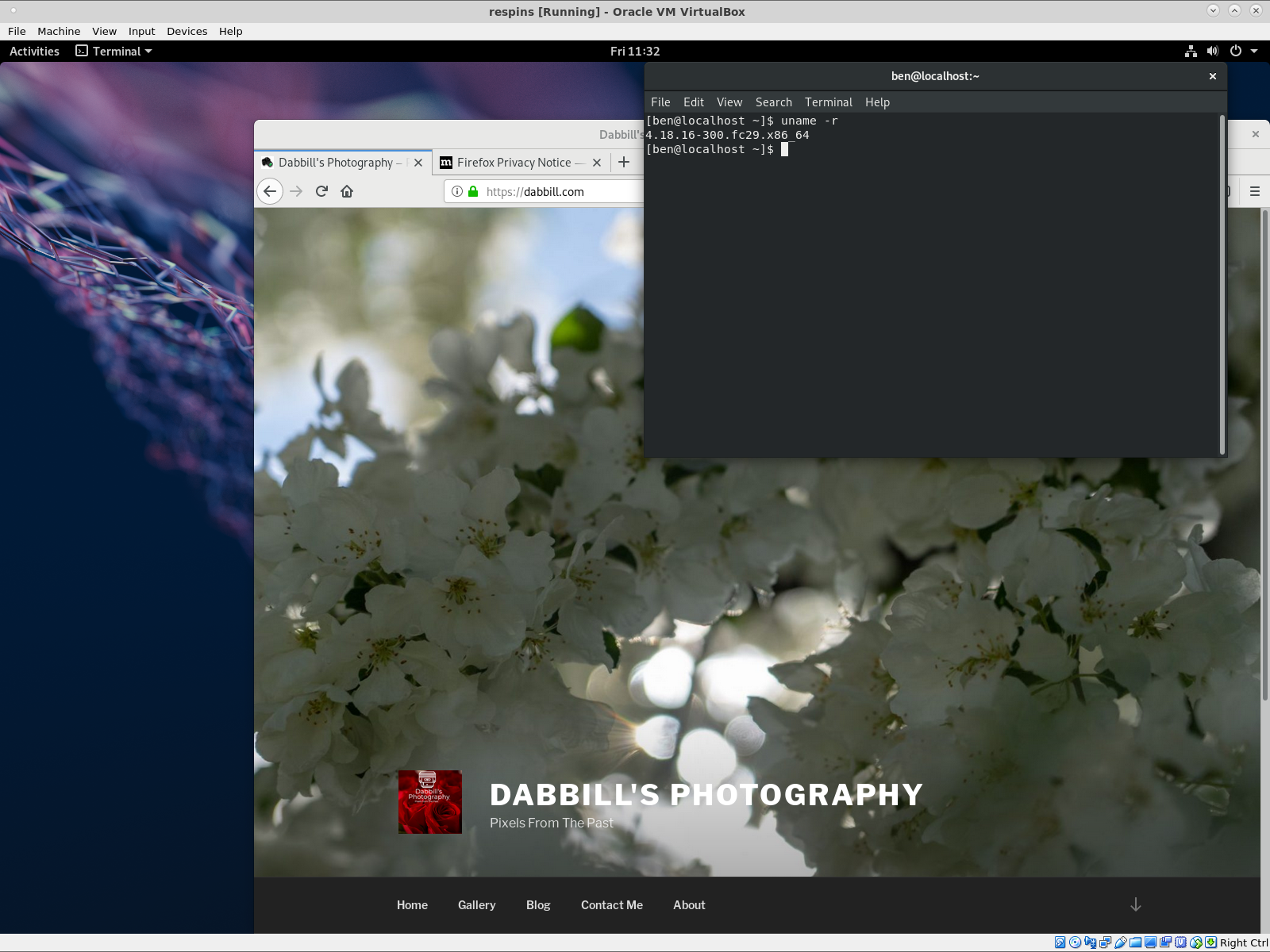Open the terminal window's Search menu

(774, 102)
